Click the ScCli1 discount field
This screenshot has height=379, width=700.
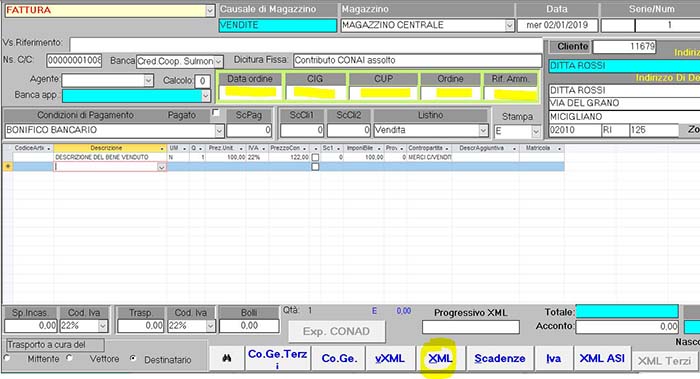(x=302, y=130)
